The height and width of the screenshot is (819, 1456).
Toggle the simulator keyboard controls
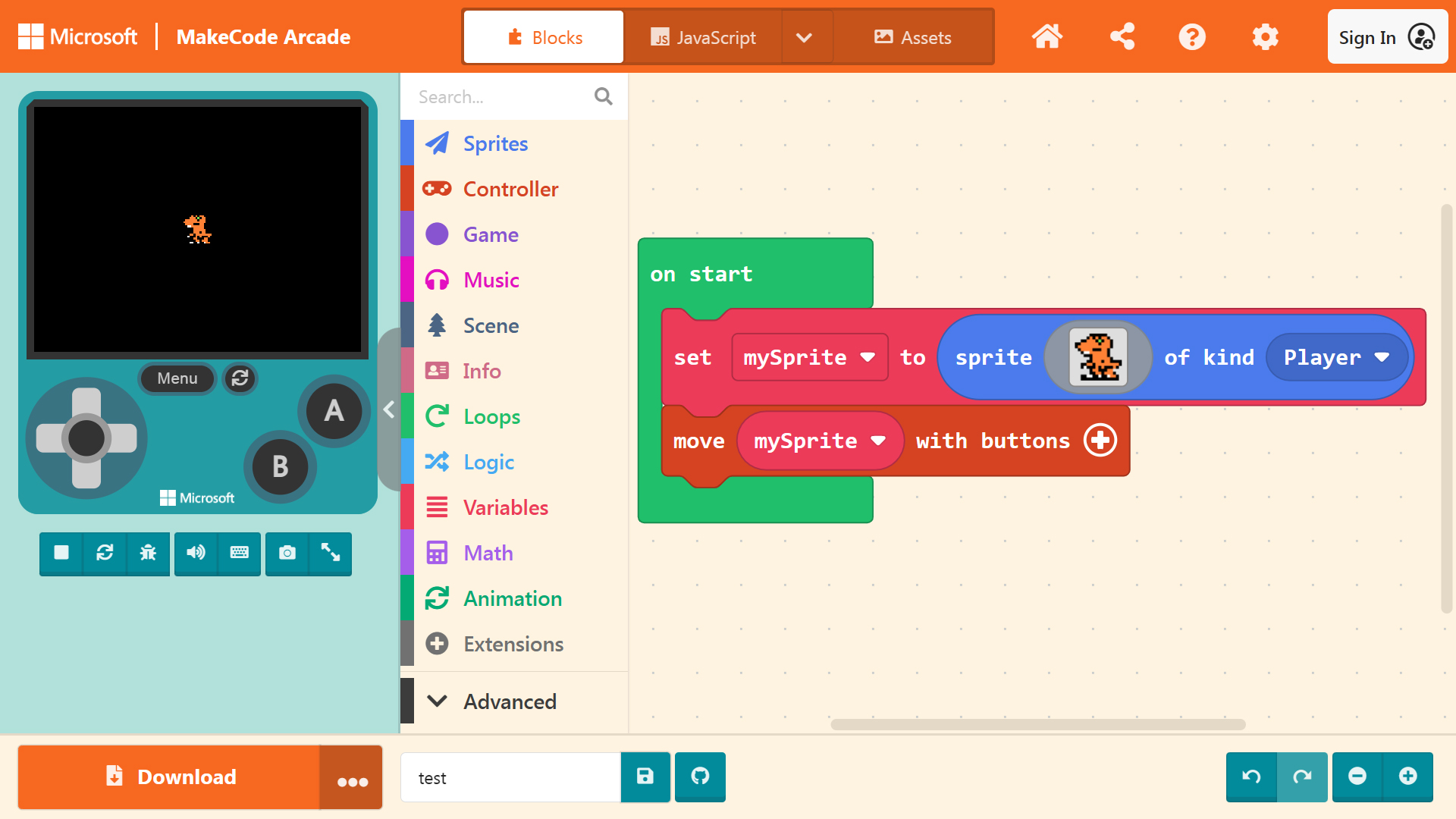[240, 553]
